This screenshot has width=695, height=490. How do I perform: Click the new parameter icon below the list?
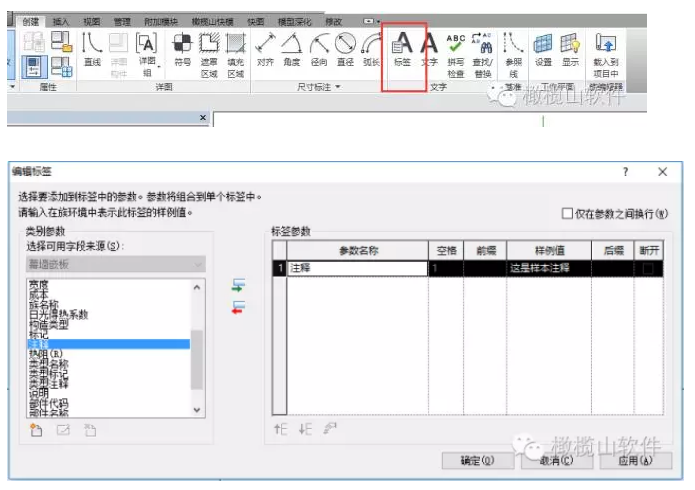pyautogui.click(x=36, y=430)
